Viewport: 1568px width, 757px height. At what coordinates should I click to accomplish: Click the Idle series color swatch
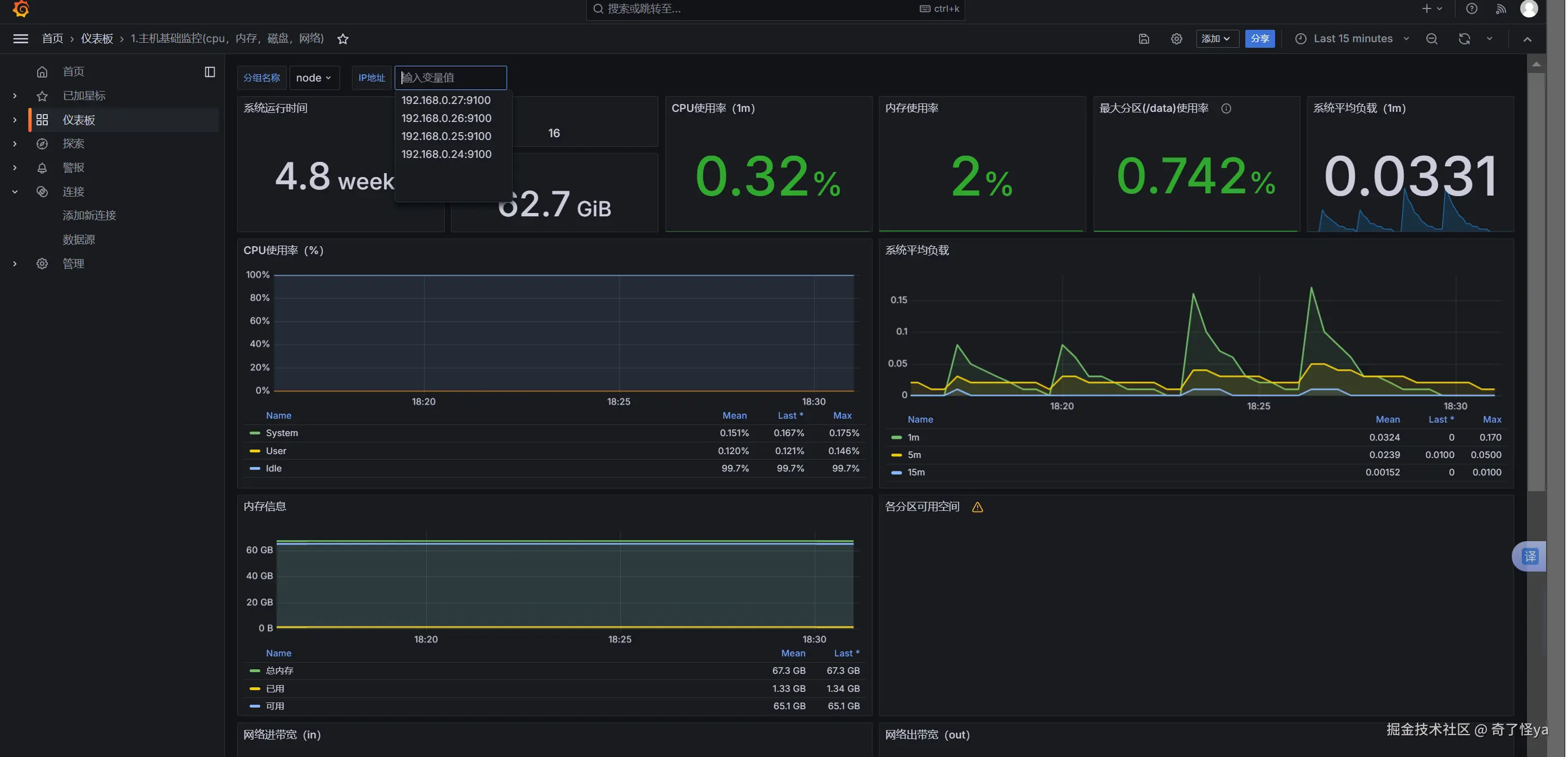coord(255,469)
